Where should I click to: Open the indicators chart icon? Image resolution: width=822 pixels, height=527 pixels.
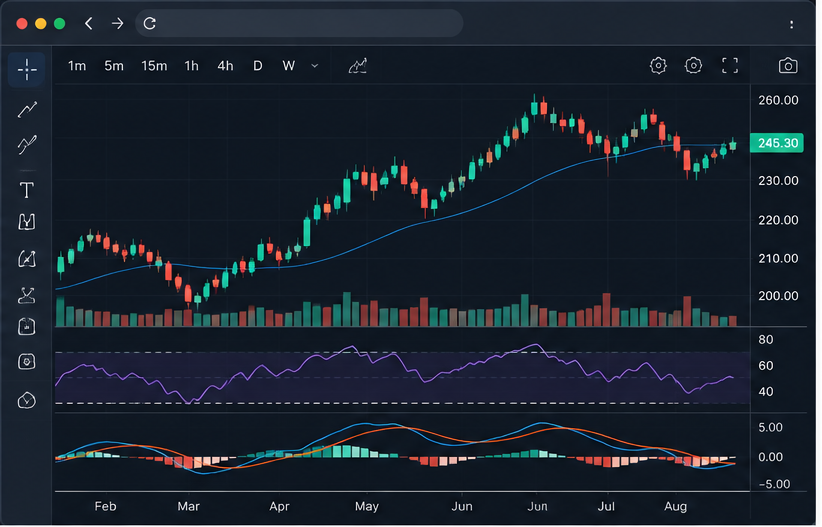pyautogui.click(x=358, y=66)
